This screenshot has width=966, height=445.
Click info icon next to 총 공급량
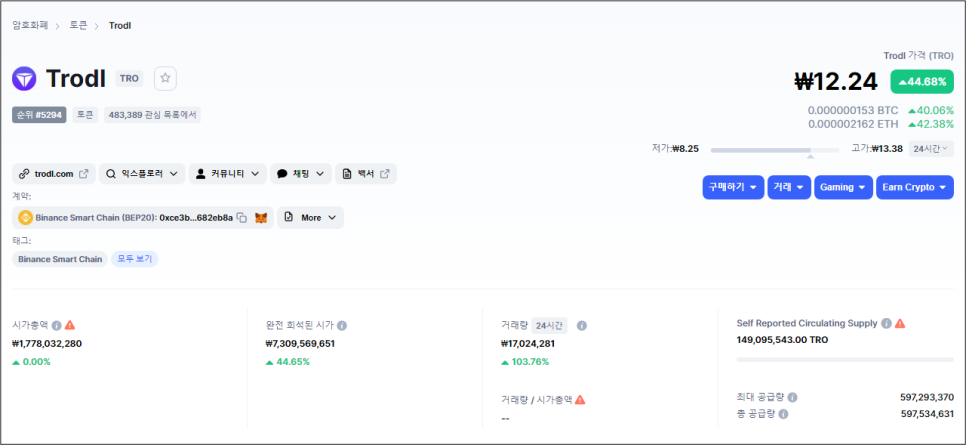783,414
